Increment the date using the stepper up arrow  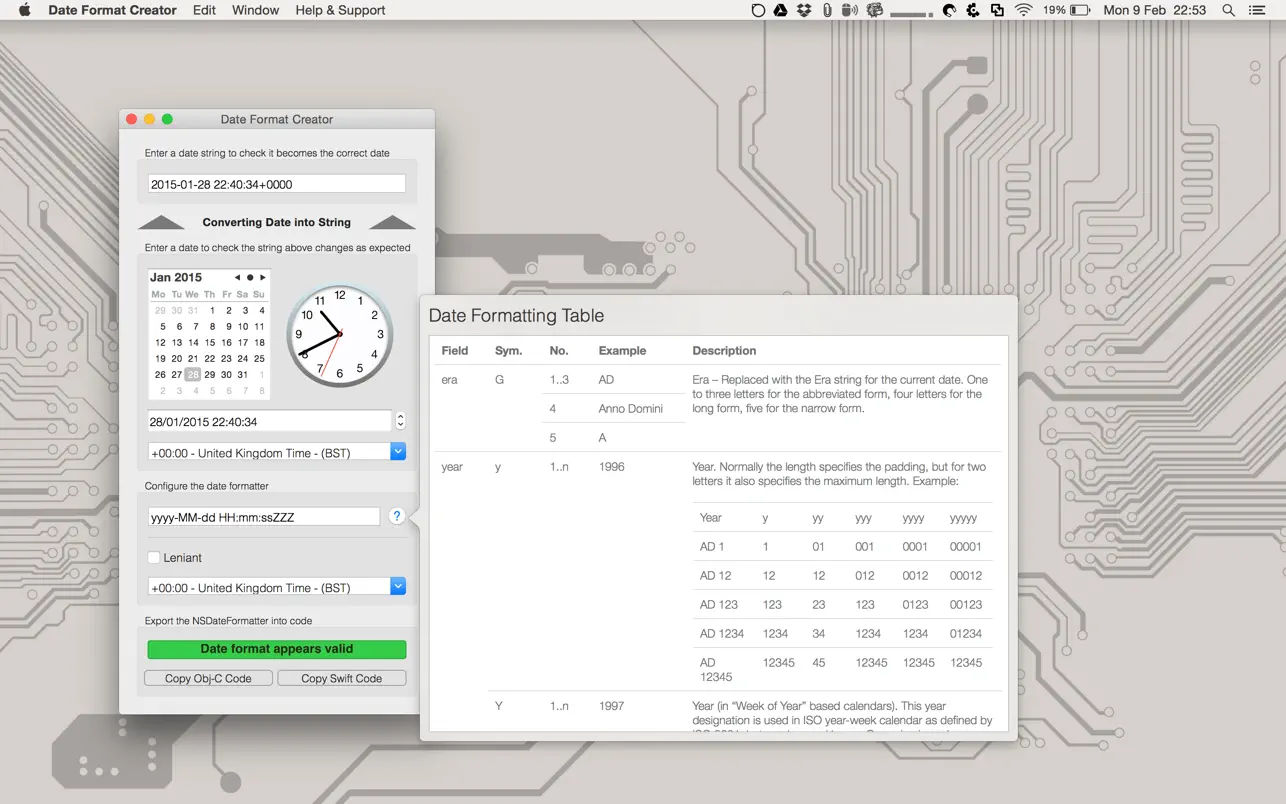[x=399, y=416]
